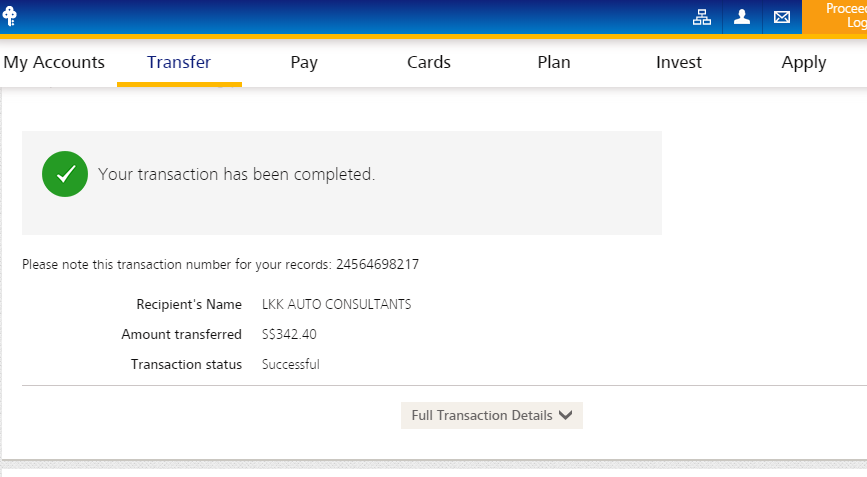Expand Full Transaction Details
Screen dimensions: 867x477
pyautogui.click(x=491, y=415)
